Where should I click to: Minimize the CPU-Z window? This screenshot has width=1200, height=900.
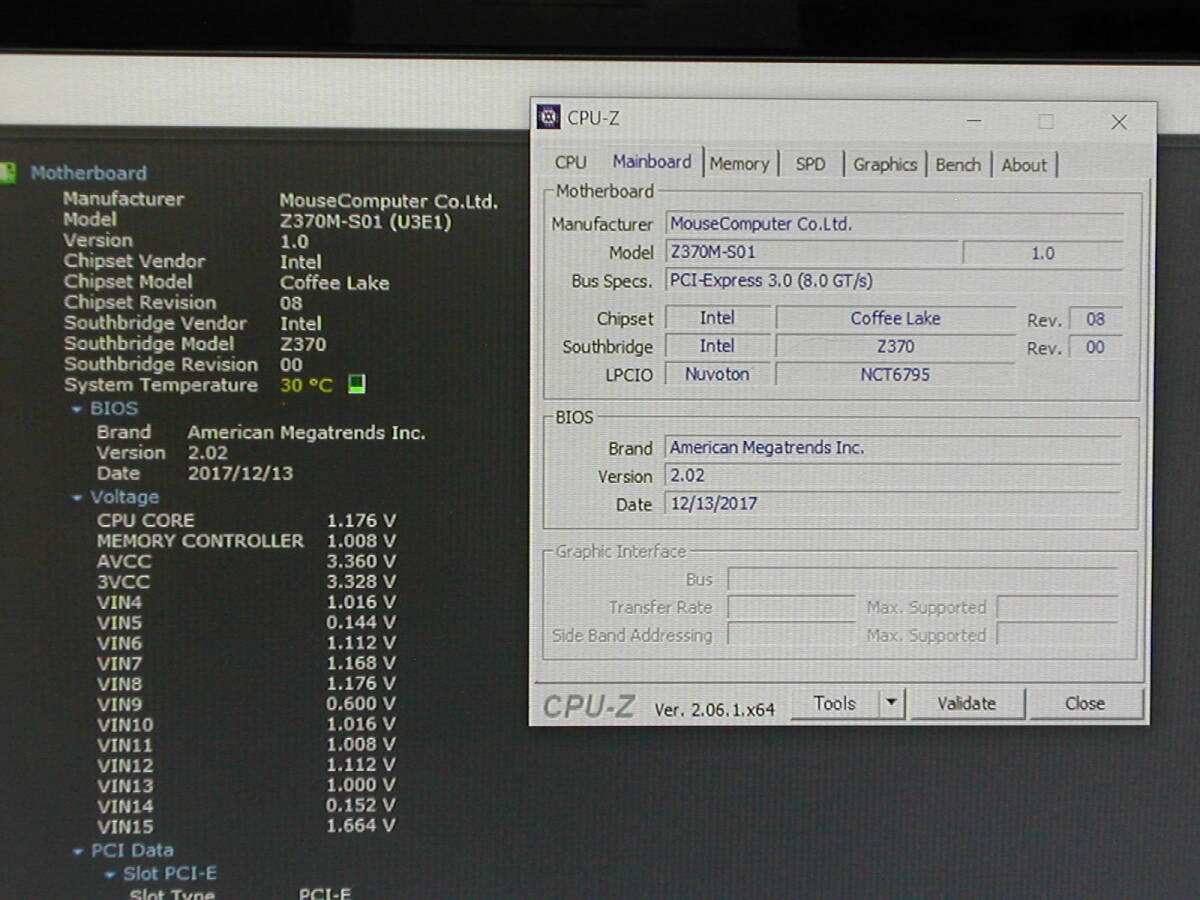coord(974,121)
